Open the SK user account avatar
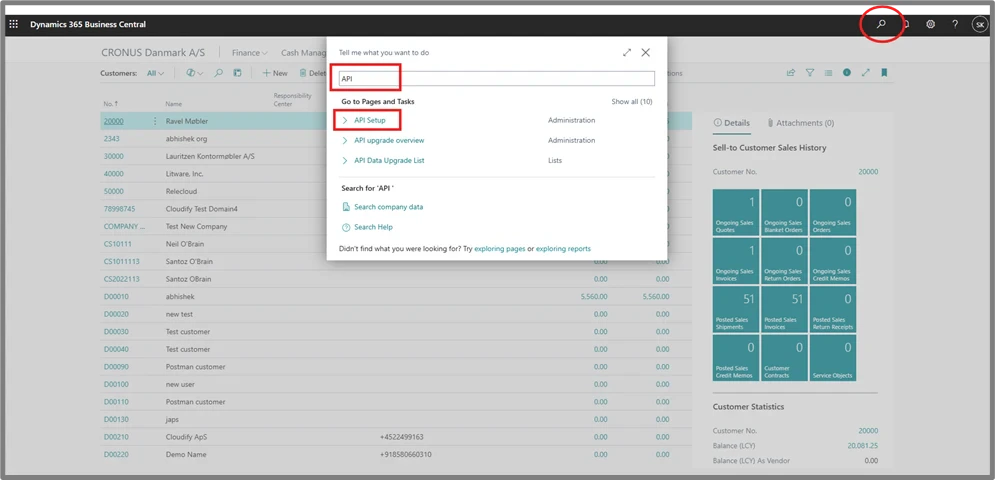The width and height of the screenshot is (995, 480). [x=980, y=24]
